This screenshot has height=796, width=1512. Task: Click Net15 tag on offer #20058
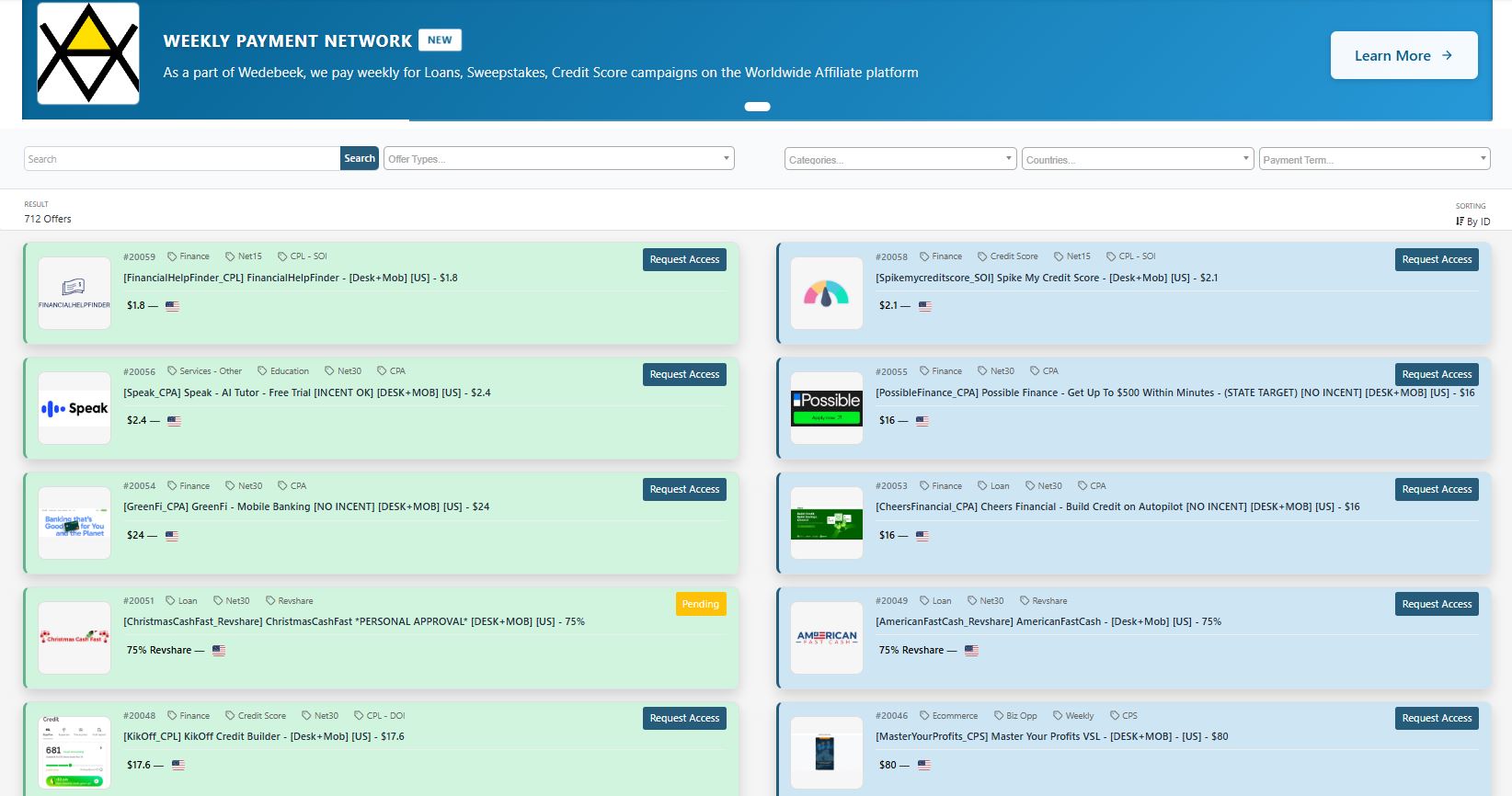click(x=1072, y=256)
